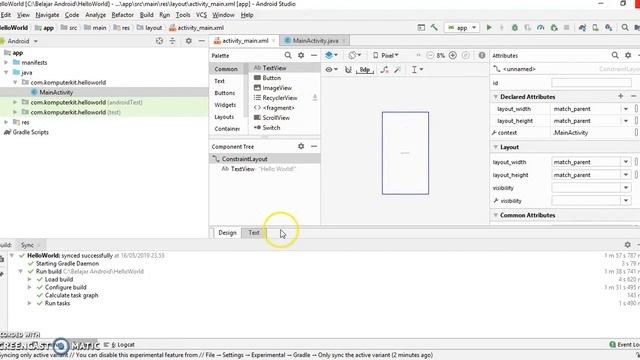
Task: Open Attributes panel settings gear
Action: tap(628, 55)
